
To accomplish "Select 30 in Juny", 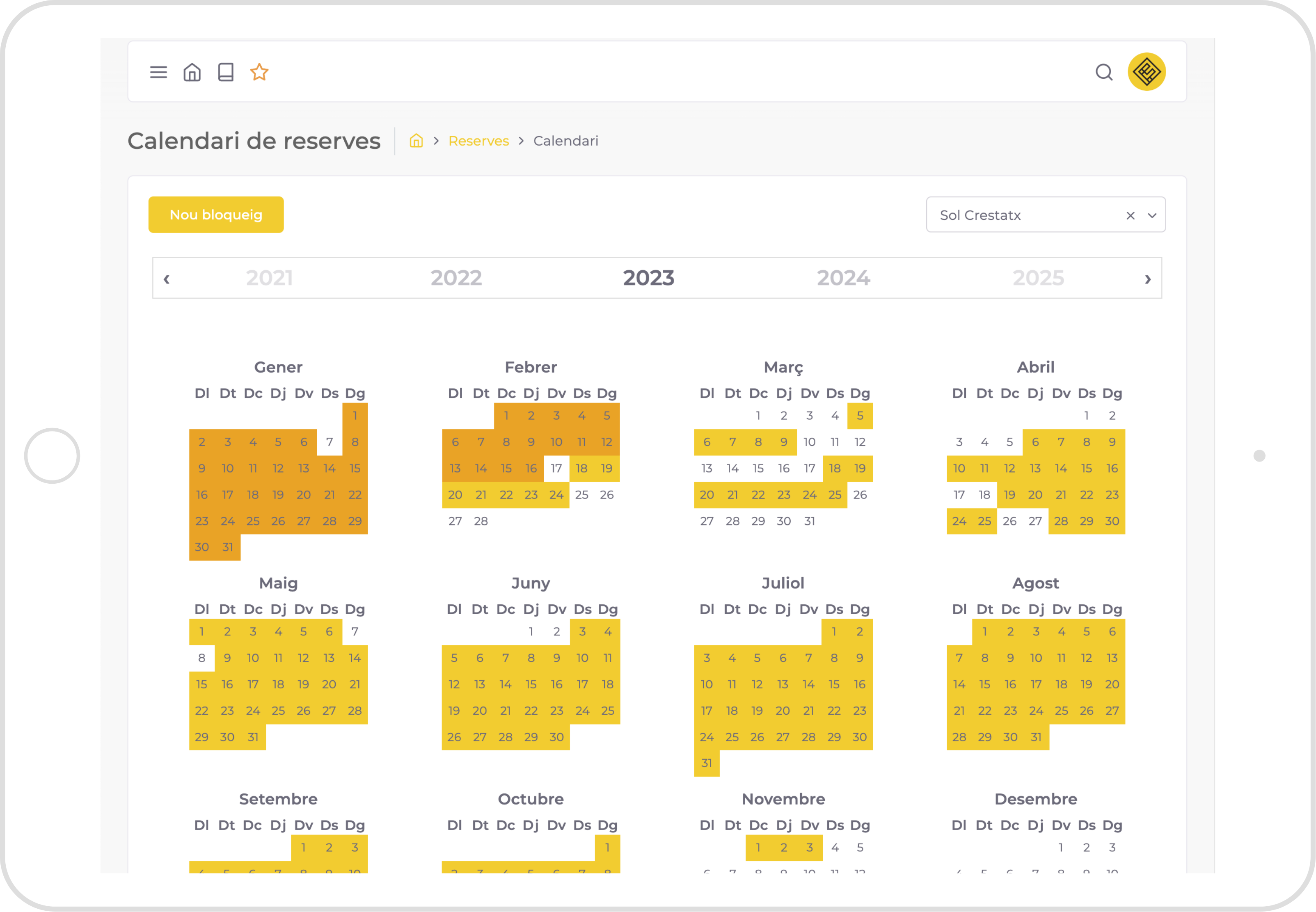I will pyautogui.click(x=556, y=737).
